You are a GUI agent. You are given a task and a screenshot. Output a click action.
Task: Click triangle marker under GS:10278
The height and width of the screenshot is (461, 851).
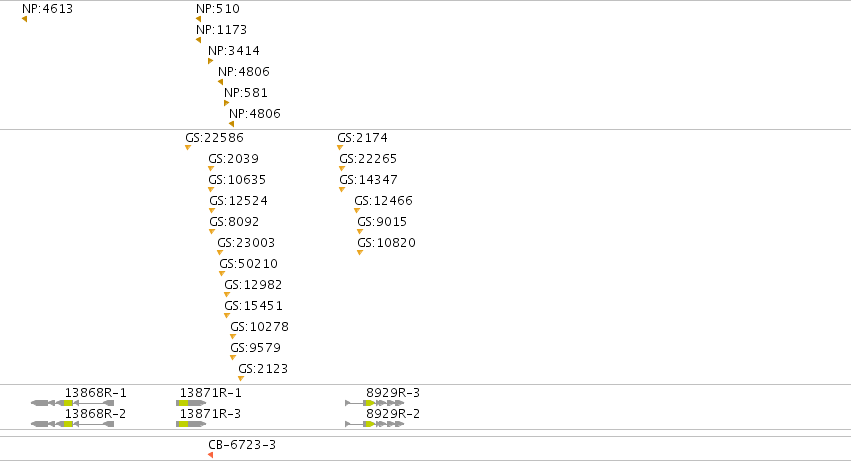click(x=233, y=337)
